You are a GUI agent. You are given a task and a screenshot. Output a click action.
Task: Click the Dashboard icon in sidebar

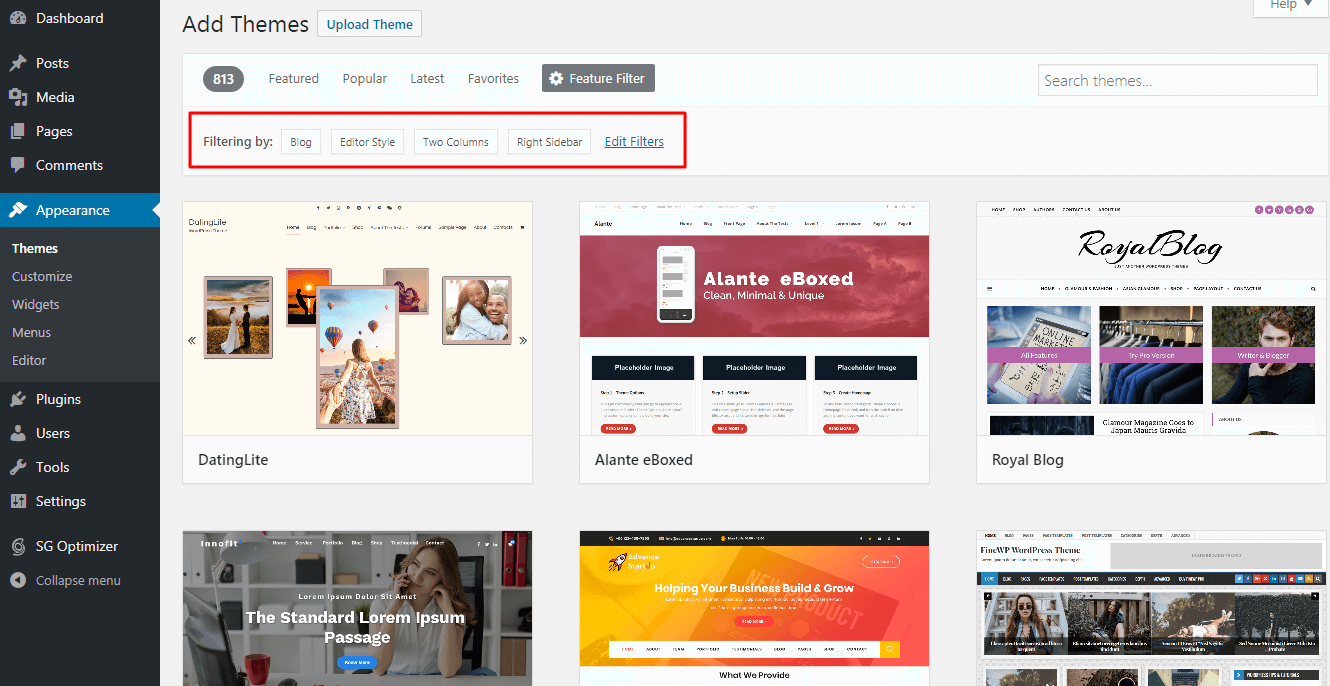[x=18, y=18]
